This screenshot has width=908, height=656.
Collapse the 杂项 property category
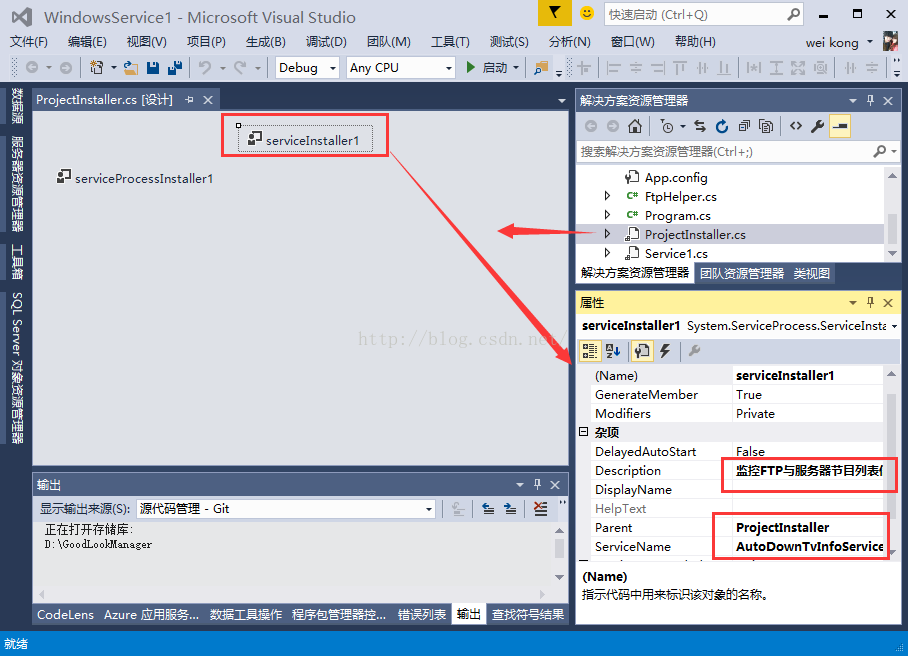click(x=584, y=432)
